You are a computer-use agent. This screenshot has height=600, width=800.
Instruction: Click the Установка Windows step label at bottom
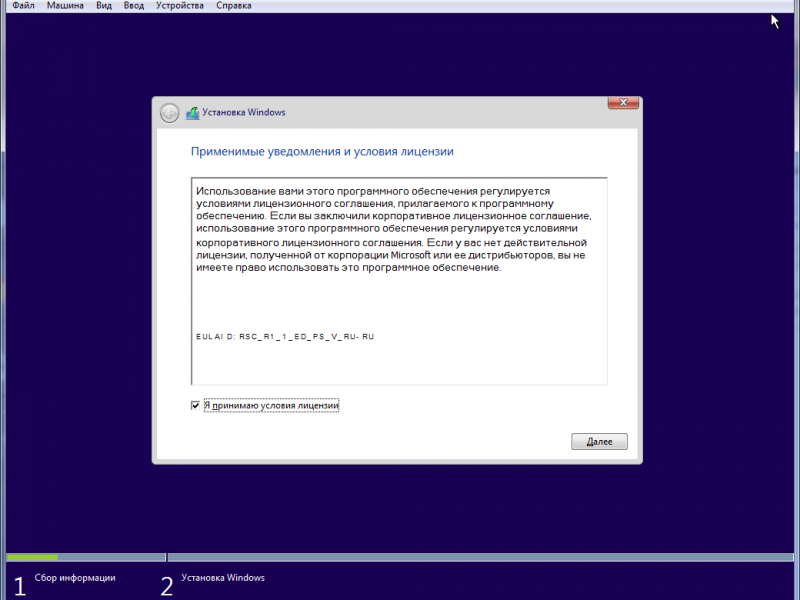[223, 578]
